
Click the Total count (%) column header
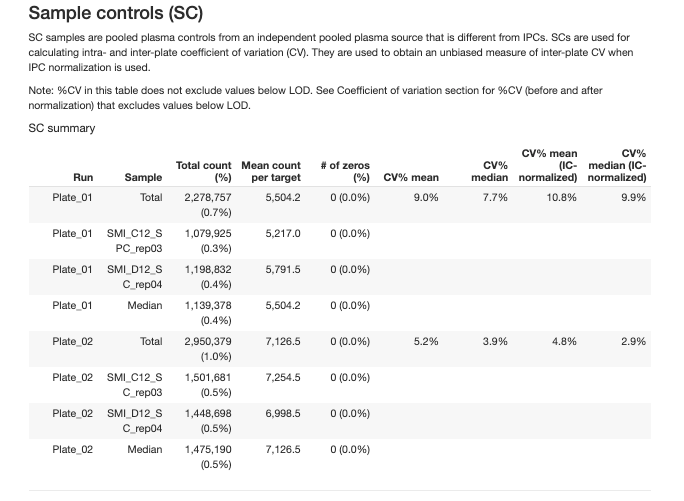point(203,171)
